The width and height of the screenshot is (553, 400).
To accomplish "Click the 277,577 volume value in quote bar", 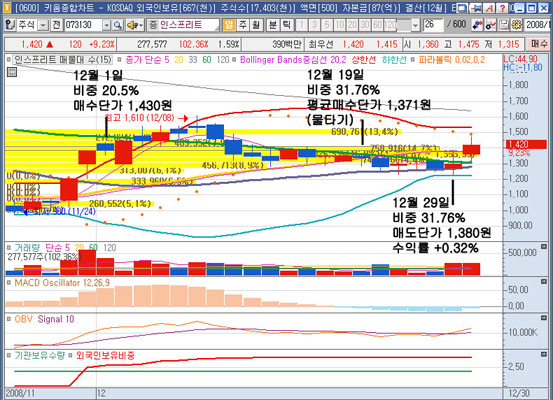I will [152, 44].
